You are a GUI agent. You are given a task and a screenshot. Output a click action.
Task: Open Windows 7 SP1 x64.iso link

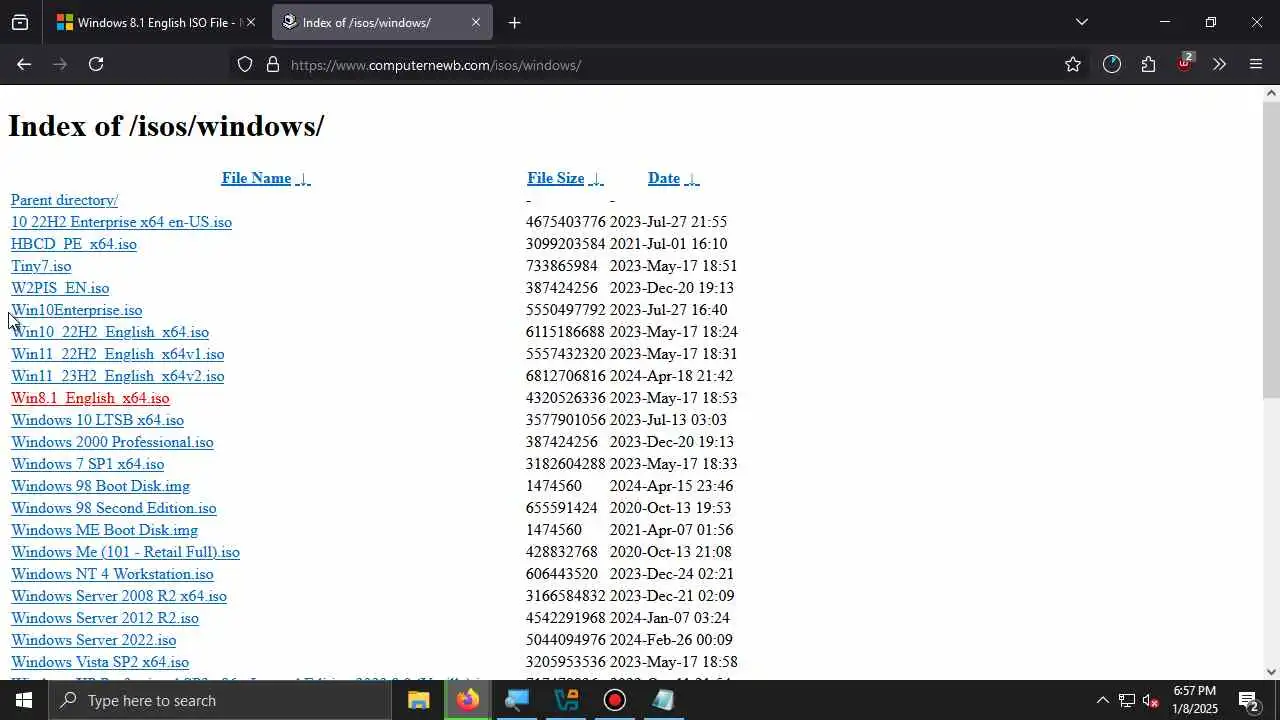[88, 464]
